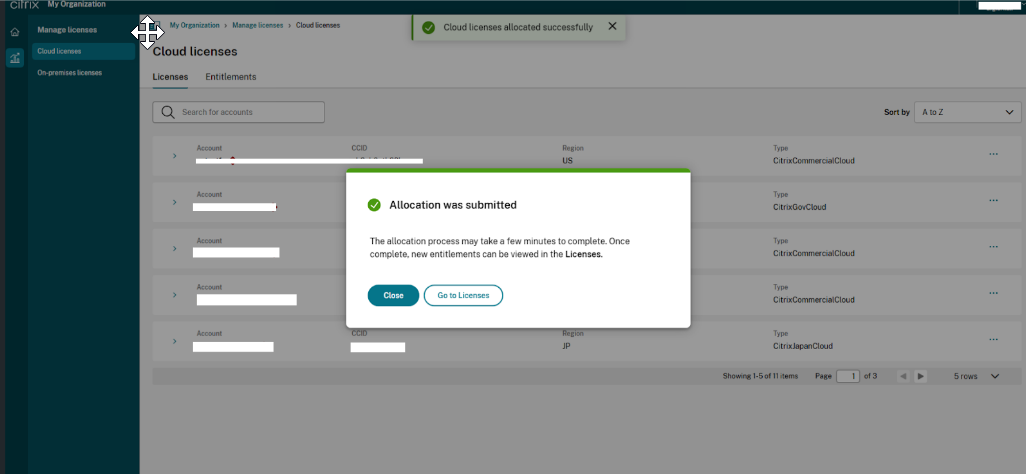
Task: Go to the previous page arrow
Action: click(x=903, y=376)
